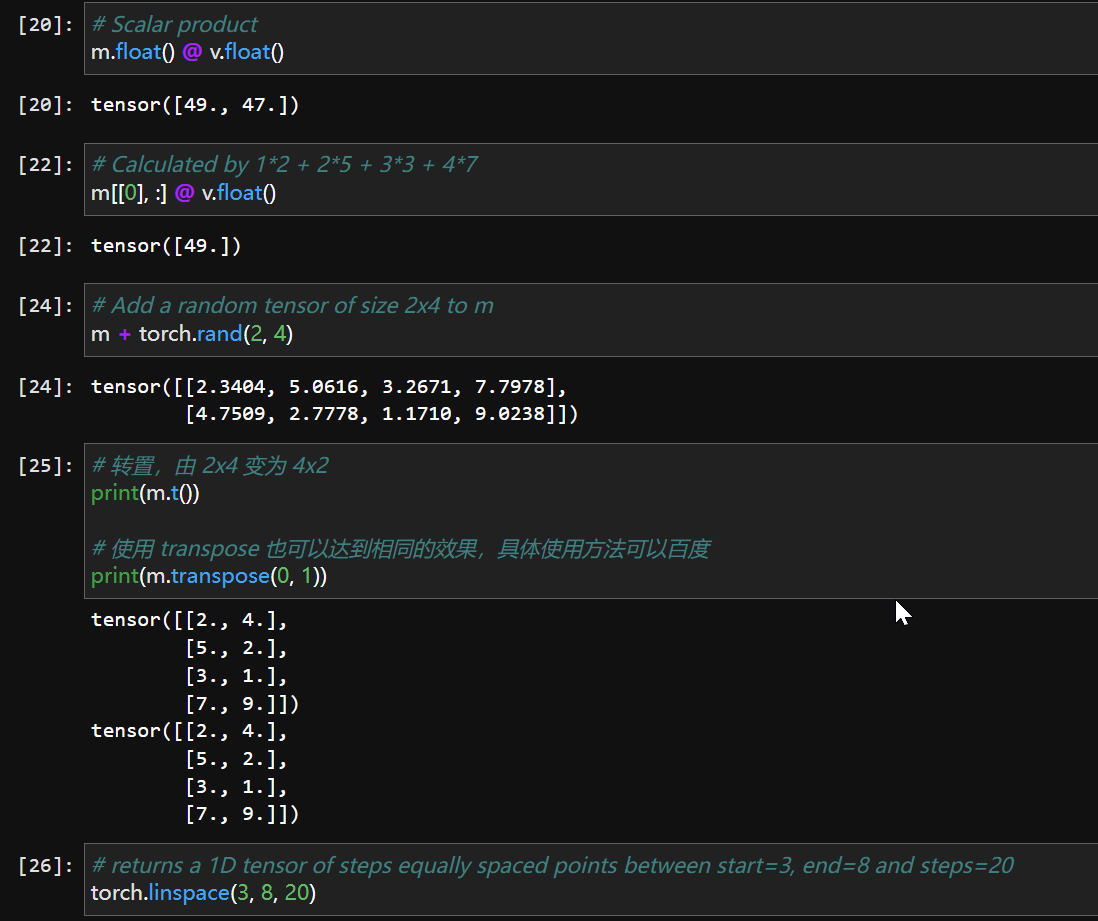Click Chinese comment '# 转置，由 2x4 变为 4x2'
Viewport: 1098px width, 921px height.
pos(209,466)
